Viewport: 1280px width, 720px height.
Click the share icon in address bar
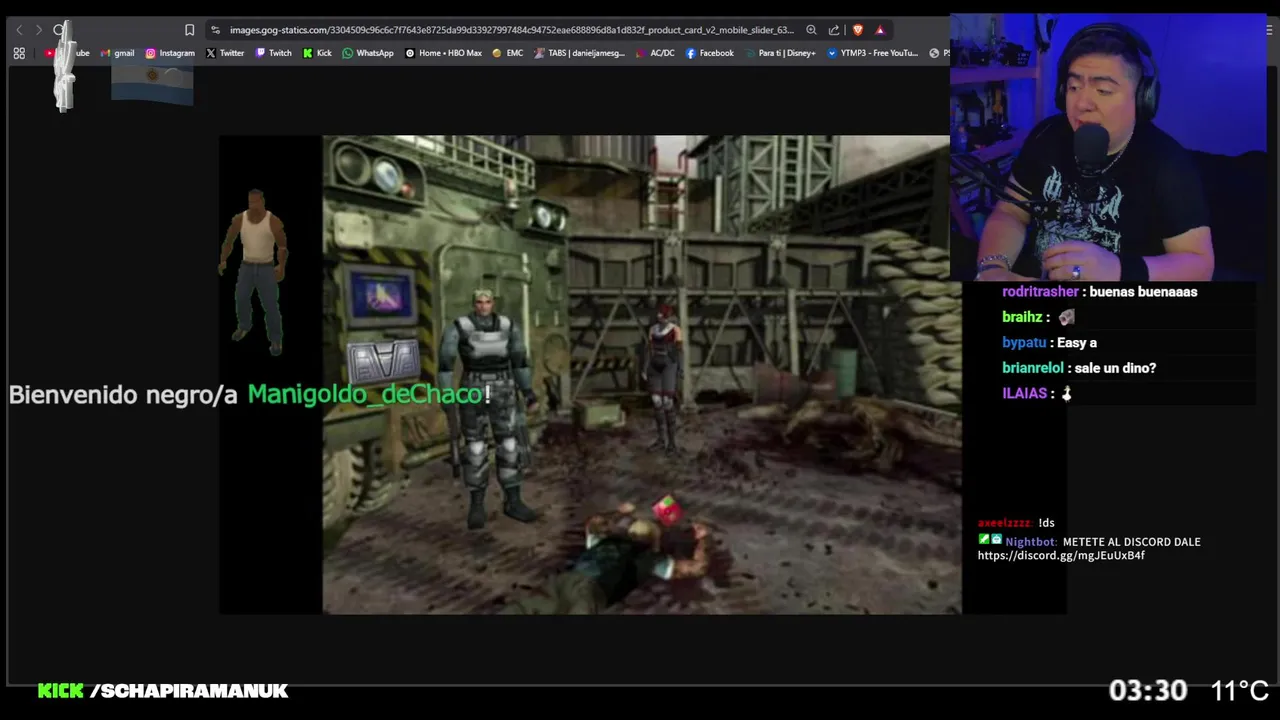834,30
